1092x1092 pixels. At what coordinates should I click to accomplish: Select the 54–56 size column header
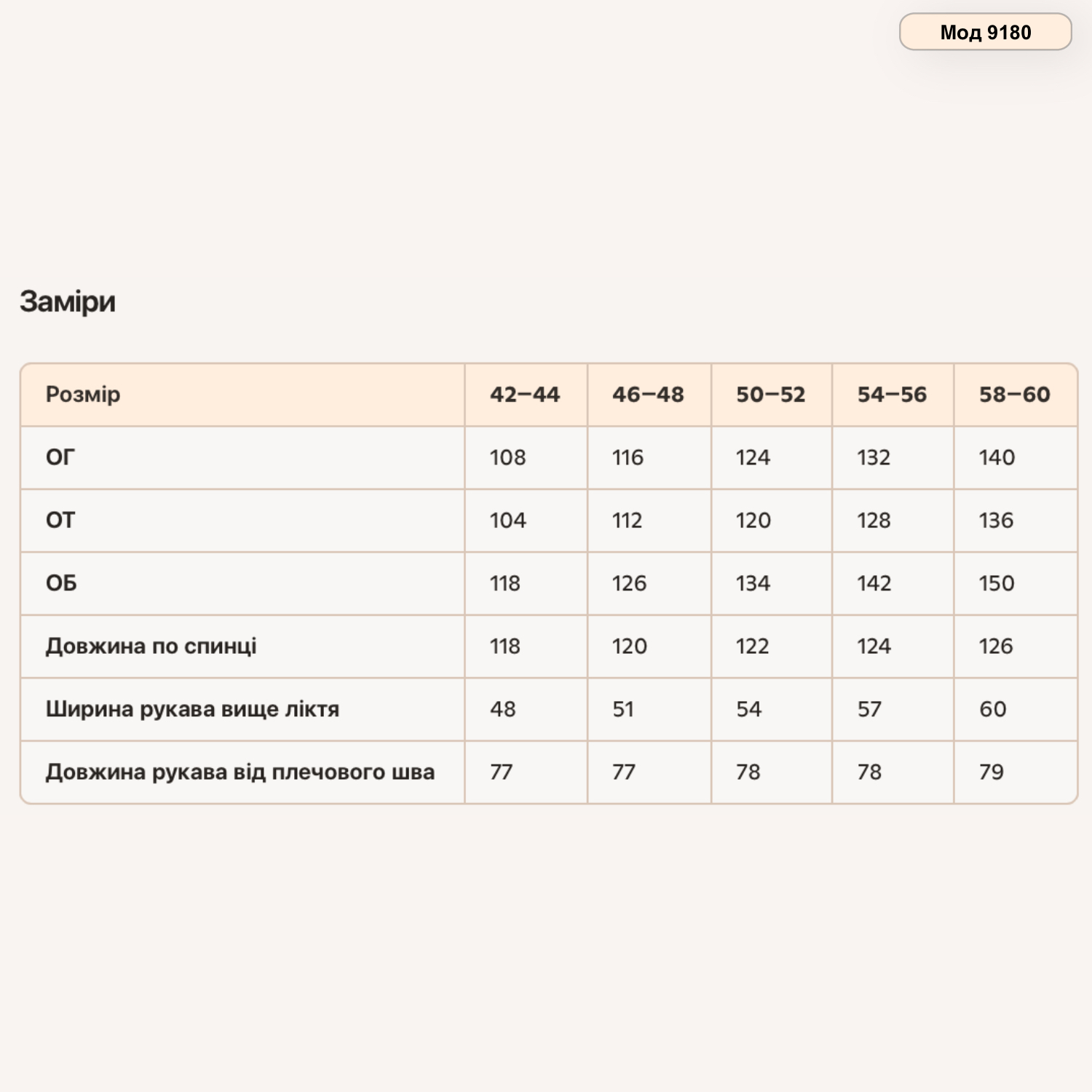click(x=892, y=395)
